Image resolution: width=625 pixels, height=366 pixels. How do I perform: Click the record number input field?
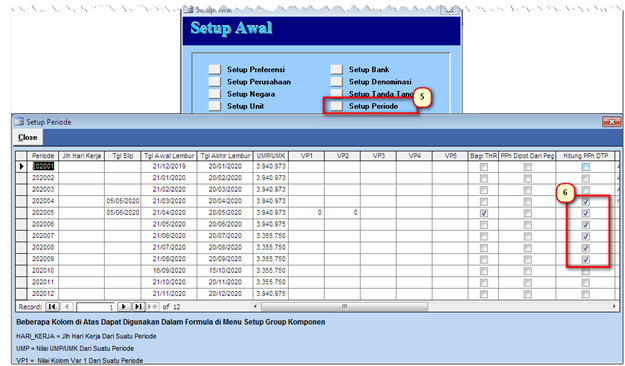[x=96, y=307]
